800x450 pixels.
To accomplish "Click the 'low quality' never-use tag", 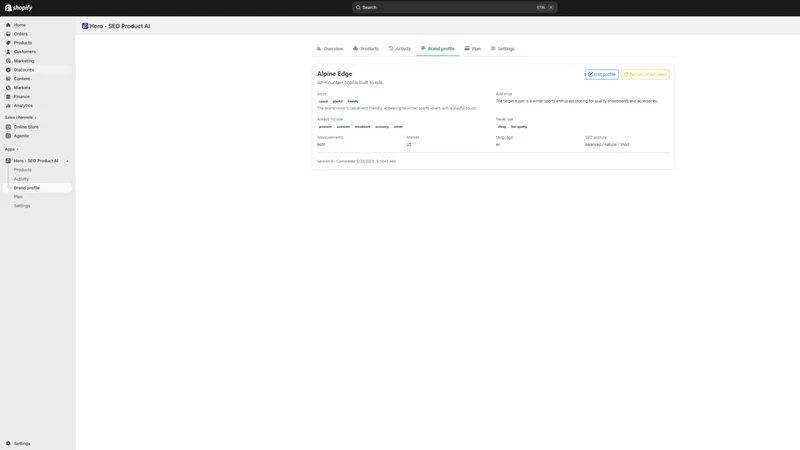I will [519, 127].
